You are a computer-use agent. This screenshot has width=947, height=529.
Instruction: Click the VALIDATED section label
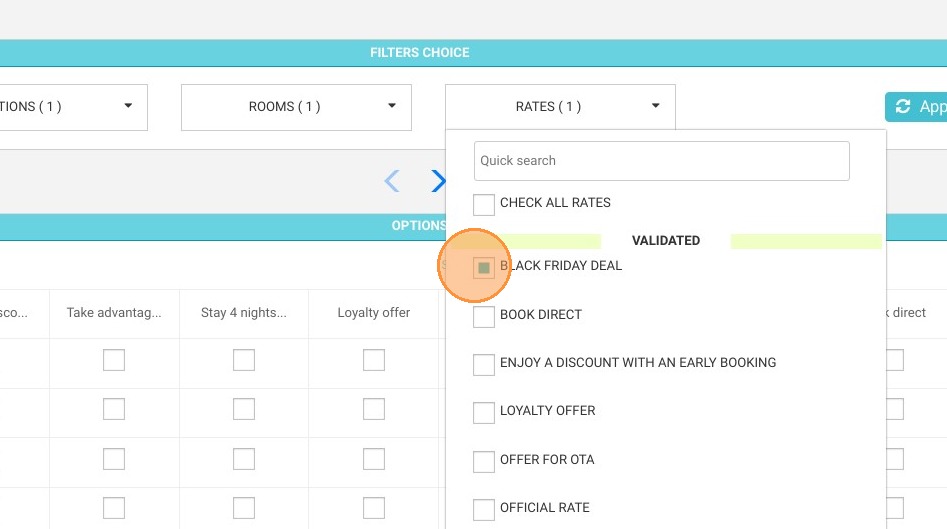point(666,240)
